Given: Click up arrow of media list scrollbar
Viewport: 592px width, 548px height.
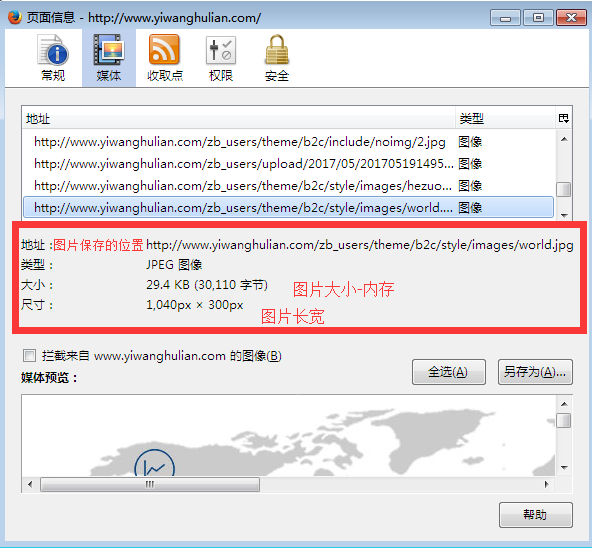Looking at the screenshot, I should (x=564, y=139).
